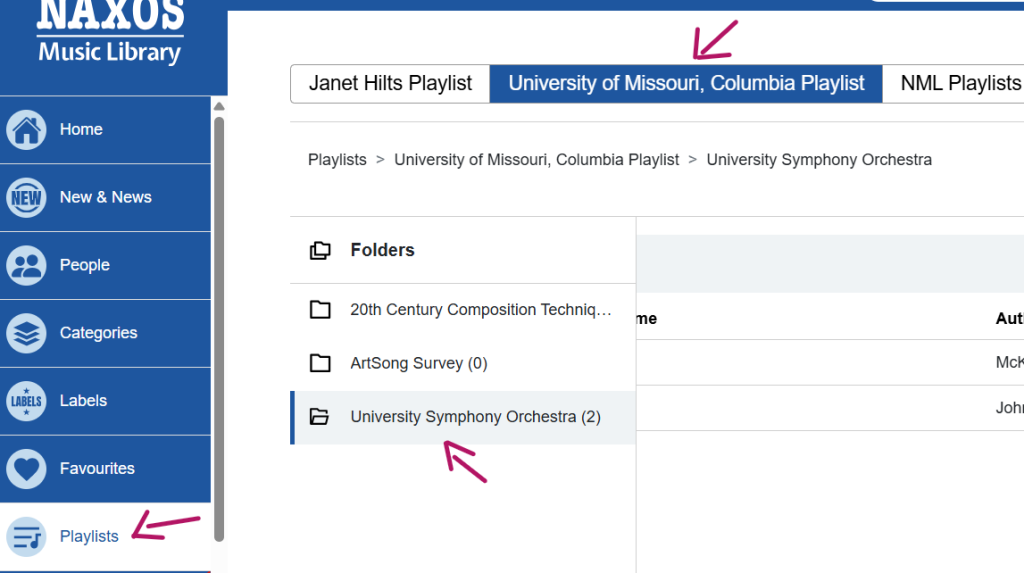
Task: Open University Symphony Orchestra (2) folder
Action: click(475, 417)
